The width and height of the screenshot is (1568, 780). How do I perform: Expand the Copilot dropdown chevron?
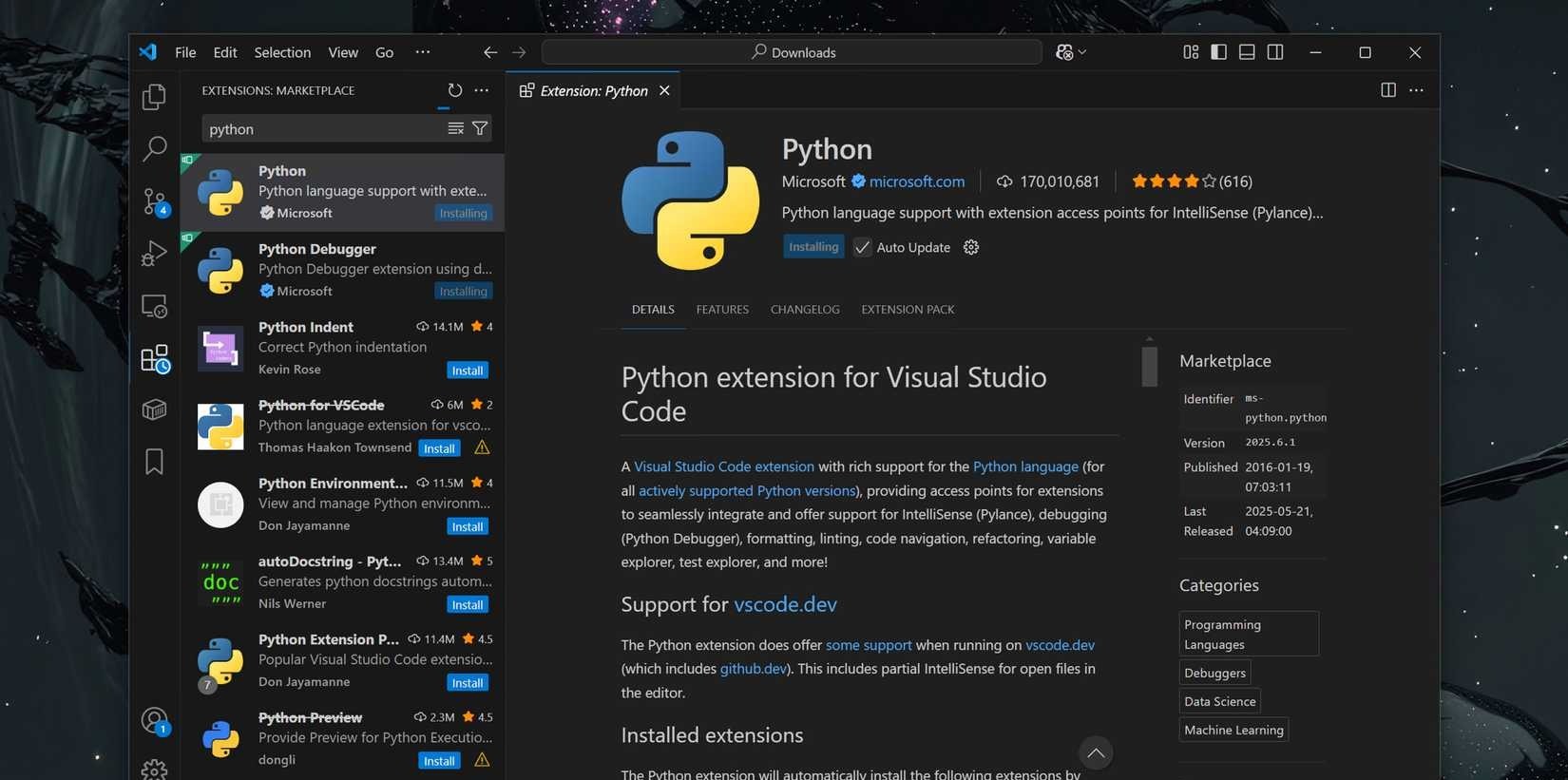pos(1082,52)
